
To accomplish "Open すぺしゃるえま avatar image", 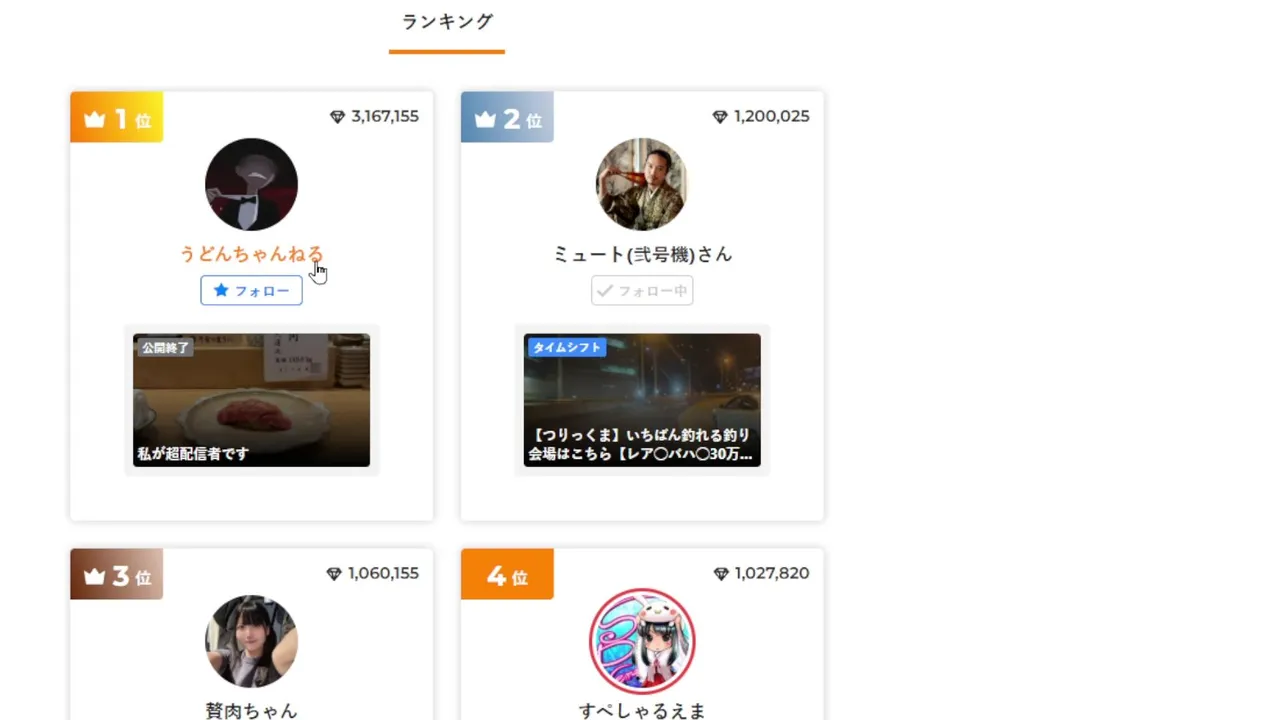I will pos(642,641).
